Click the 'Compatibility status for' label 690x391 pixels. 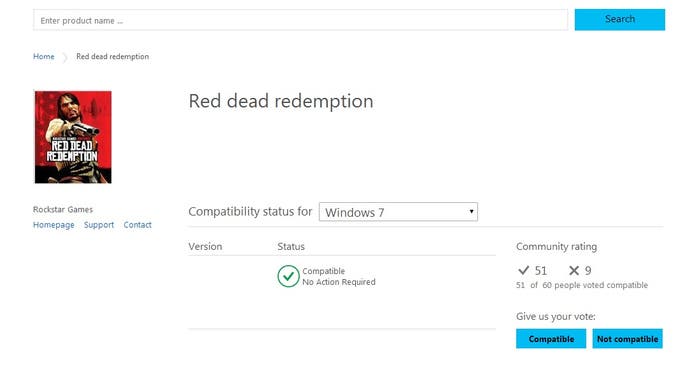[250, 212]
